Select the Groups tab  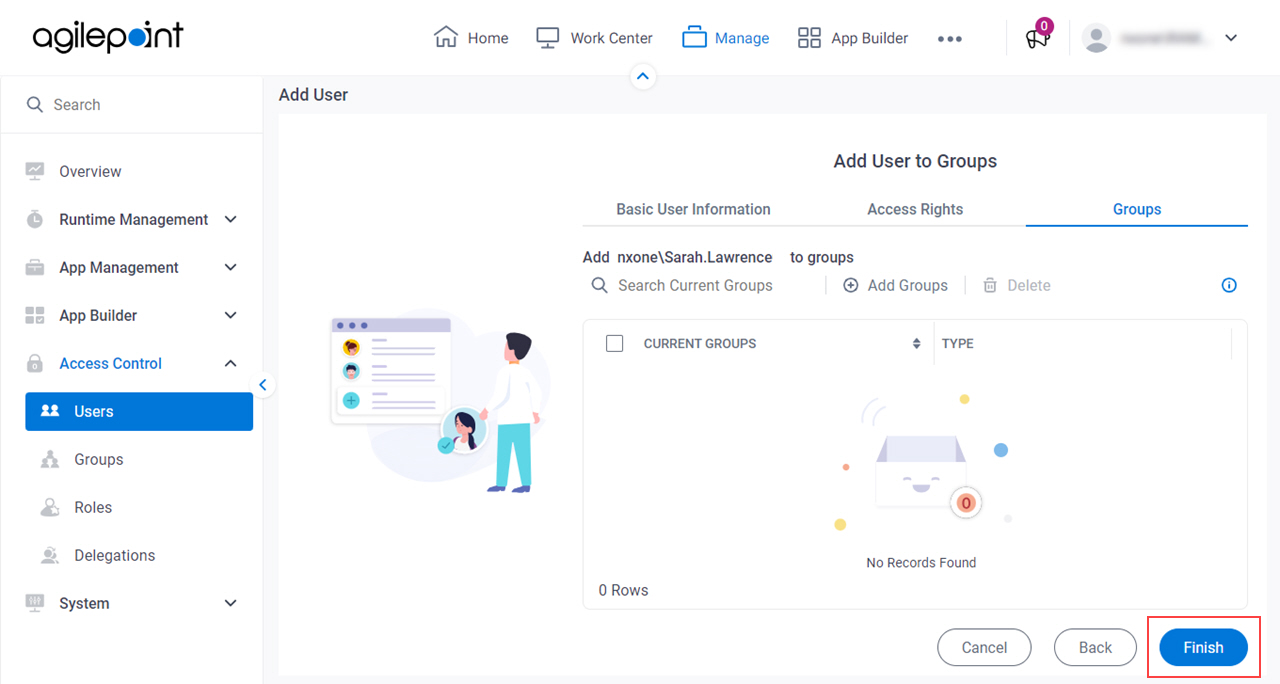tap(1137, 209)
